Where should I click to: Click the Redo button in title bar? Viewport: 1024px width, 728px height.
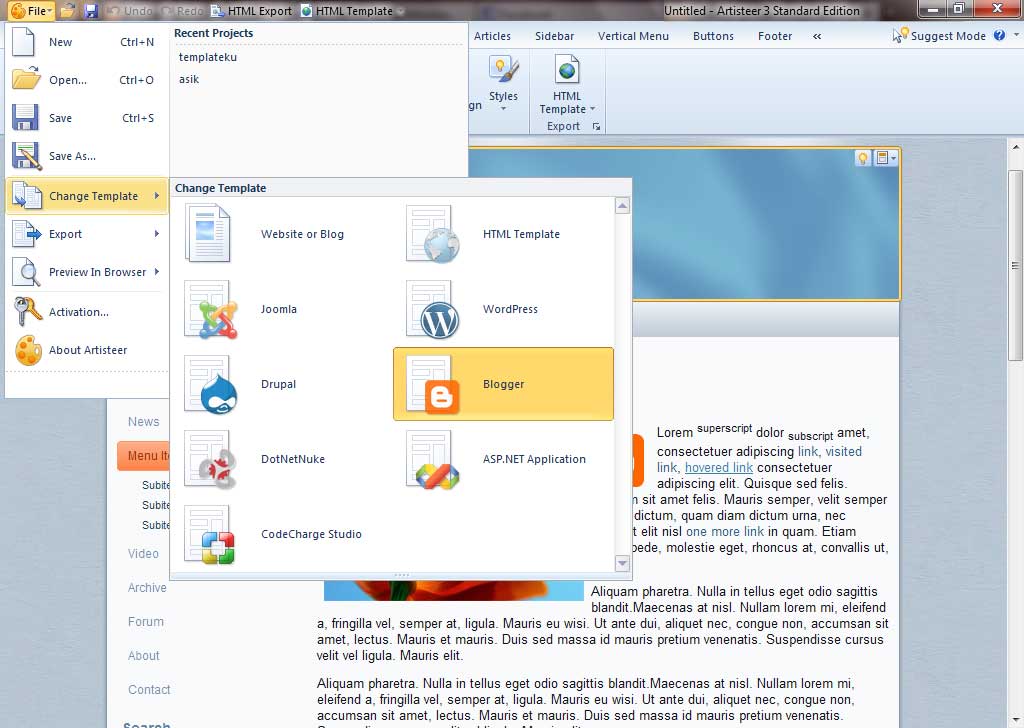tap(183, 10)
